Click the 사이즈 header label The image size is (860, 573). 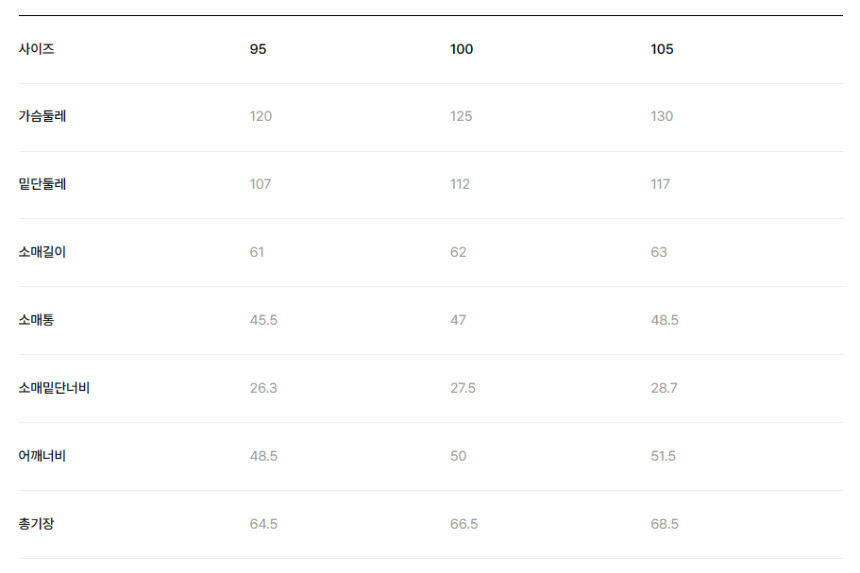tap(36, 49)
